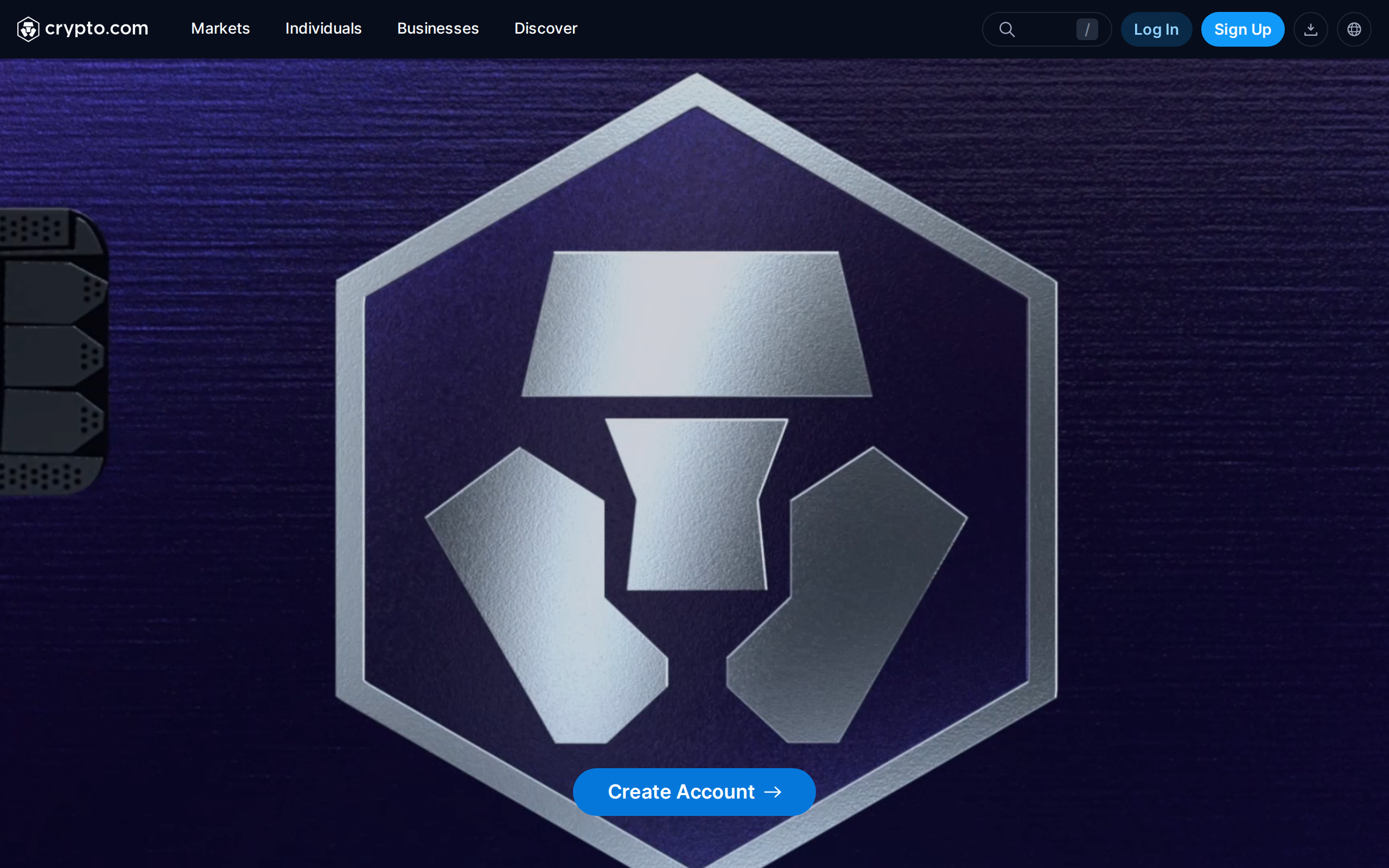Open the Discover menu
The height and width of the screenshot is (868, 1389).
click(x=546, y=29)
